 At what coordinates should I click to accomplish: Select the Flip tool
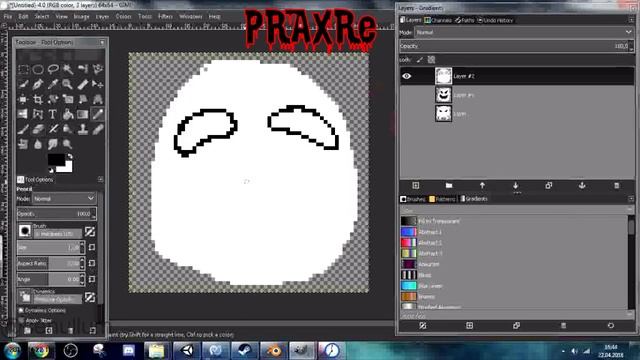click(x=23, y=114)
